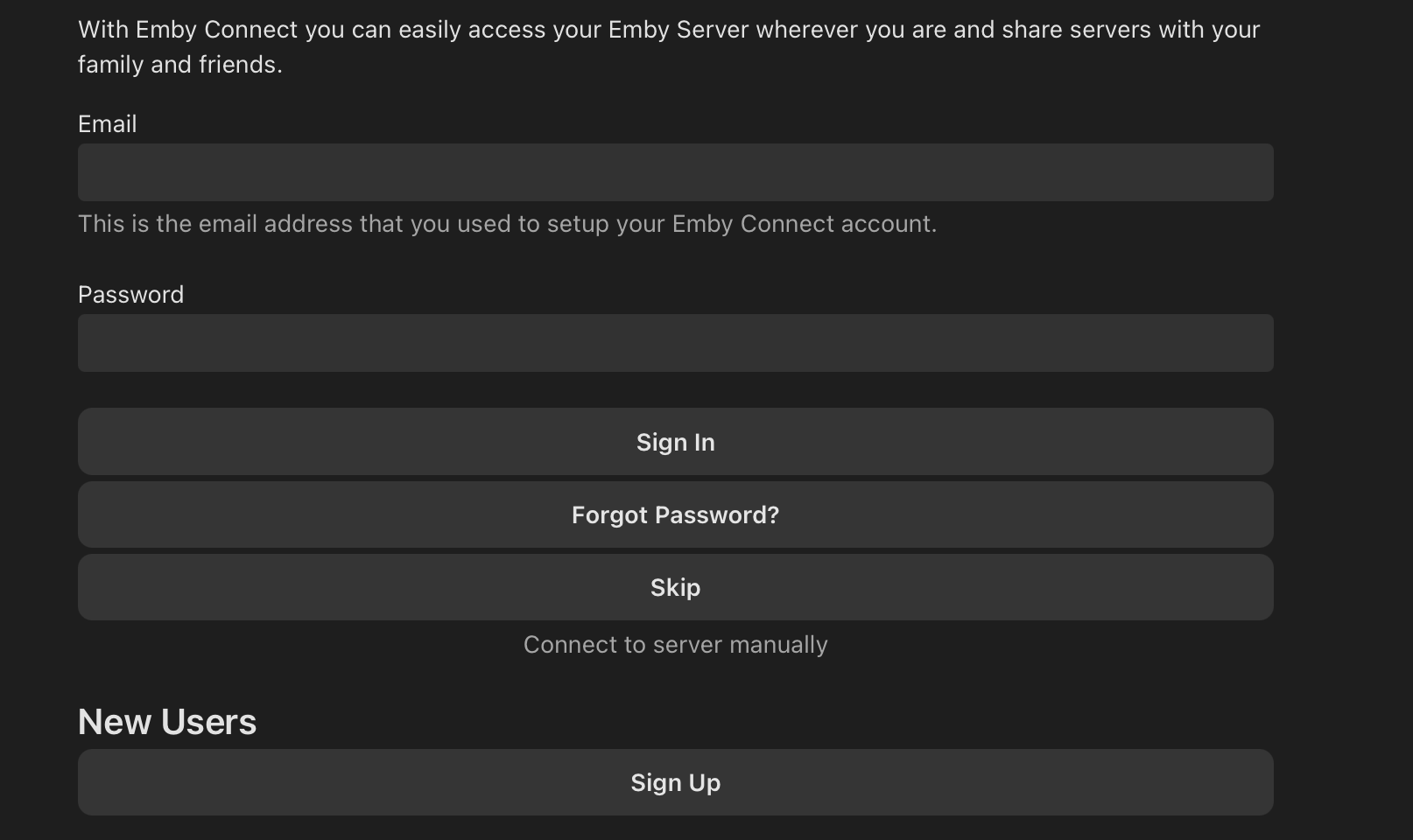Click the Emby Connect intro paragraph
Screen dimensions: 1413x840
point(669,46)
